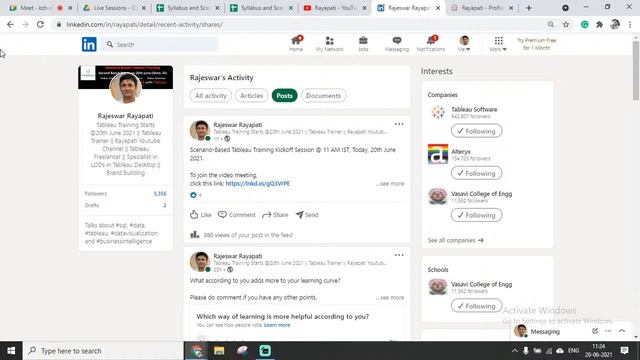Open a new browser tab
This screenshot has width=640, height=360.
tap(529, 8)
